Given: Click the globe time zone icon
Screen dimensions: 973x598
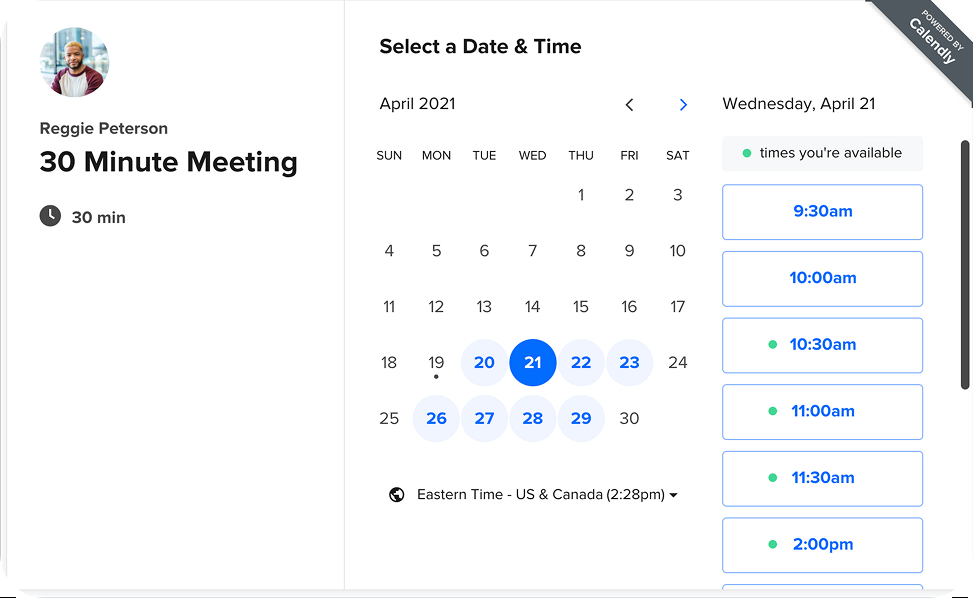Looking at the screenshot, I should 397,494.
